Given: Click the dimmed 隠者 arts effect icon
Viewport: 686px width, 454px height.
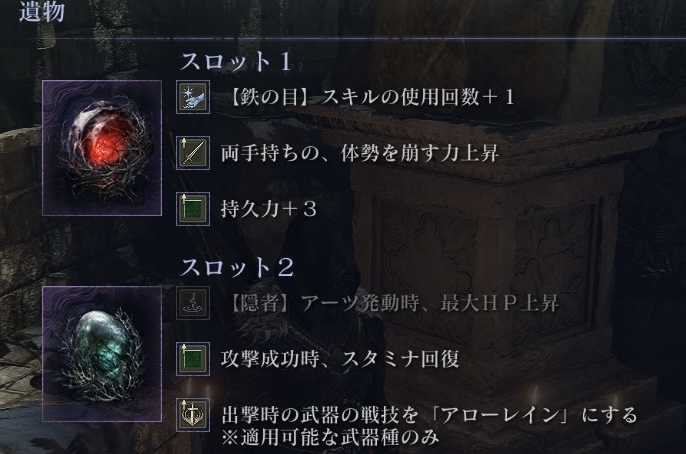Looking at the screenshot, I should point(193,303).
